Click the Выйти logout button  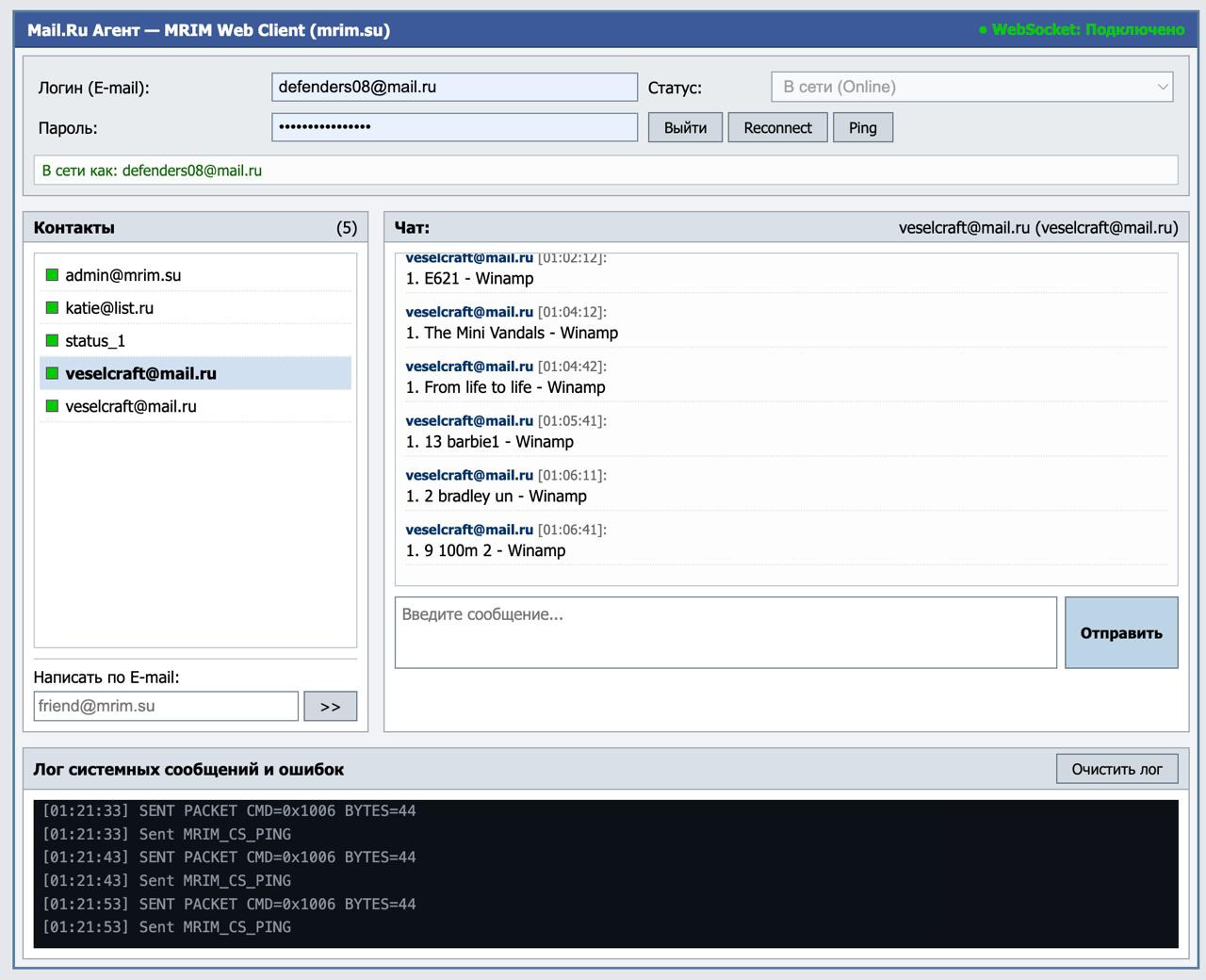pos(685,128)
